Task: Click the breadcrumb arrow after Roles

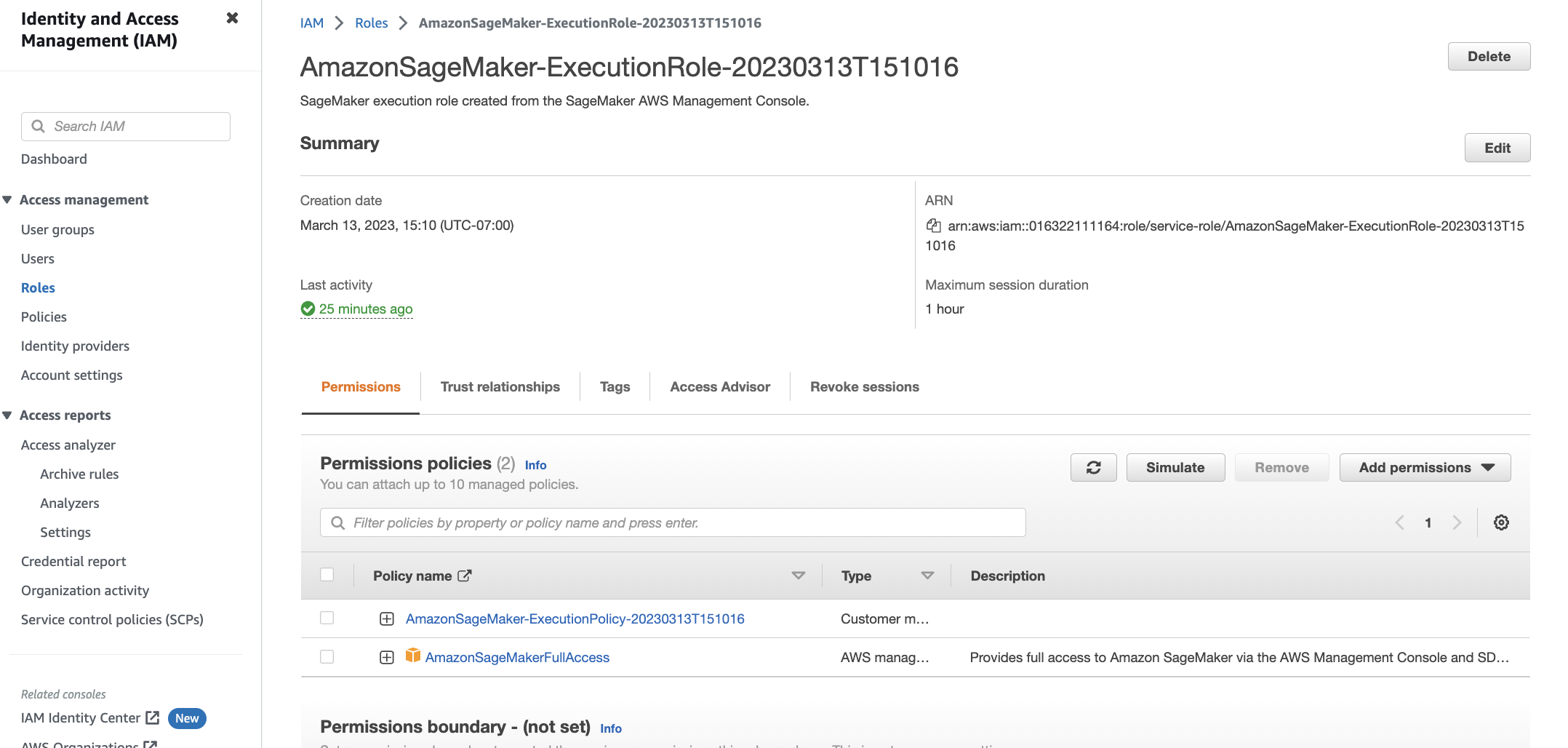Action: pyautogui.click(x=403, y=23)
